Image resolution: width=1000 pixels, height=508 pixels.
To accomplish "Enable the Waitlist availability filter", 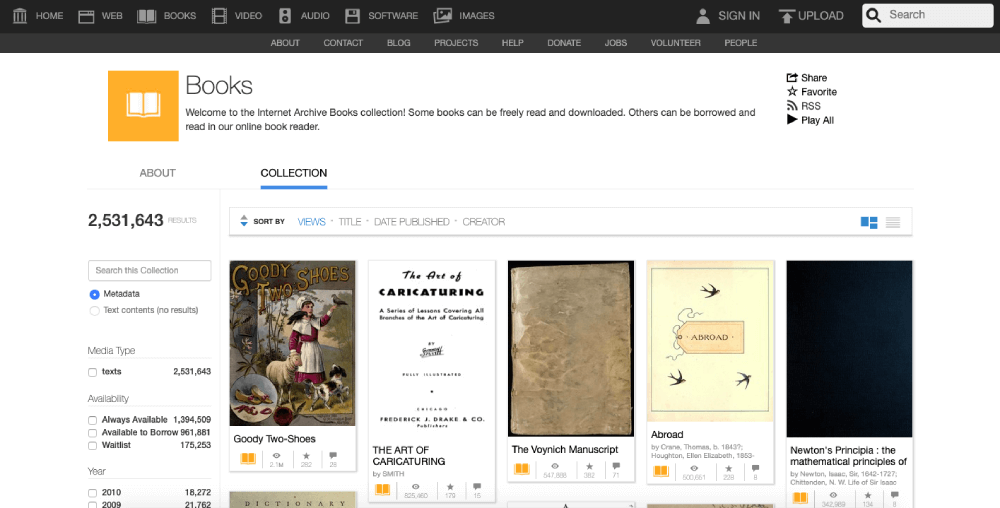I will (x=93, y=445).
